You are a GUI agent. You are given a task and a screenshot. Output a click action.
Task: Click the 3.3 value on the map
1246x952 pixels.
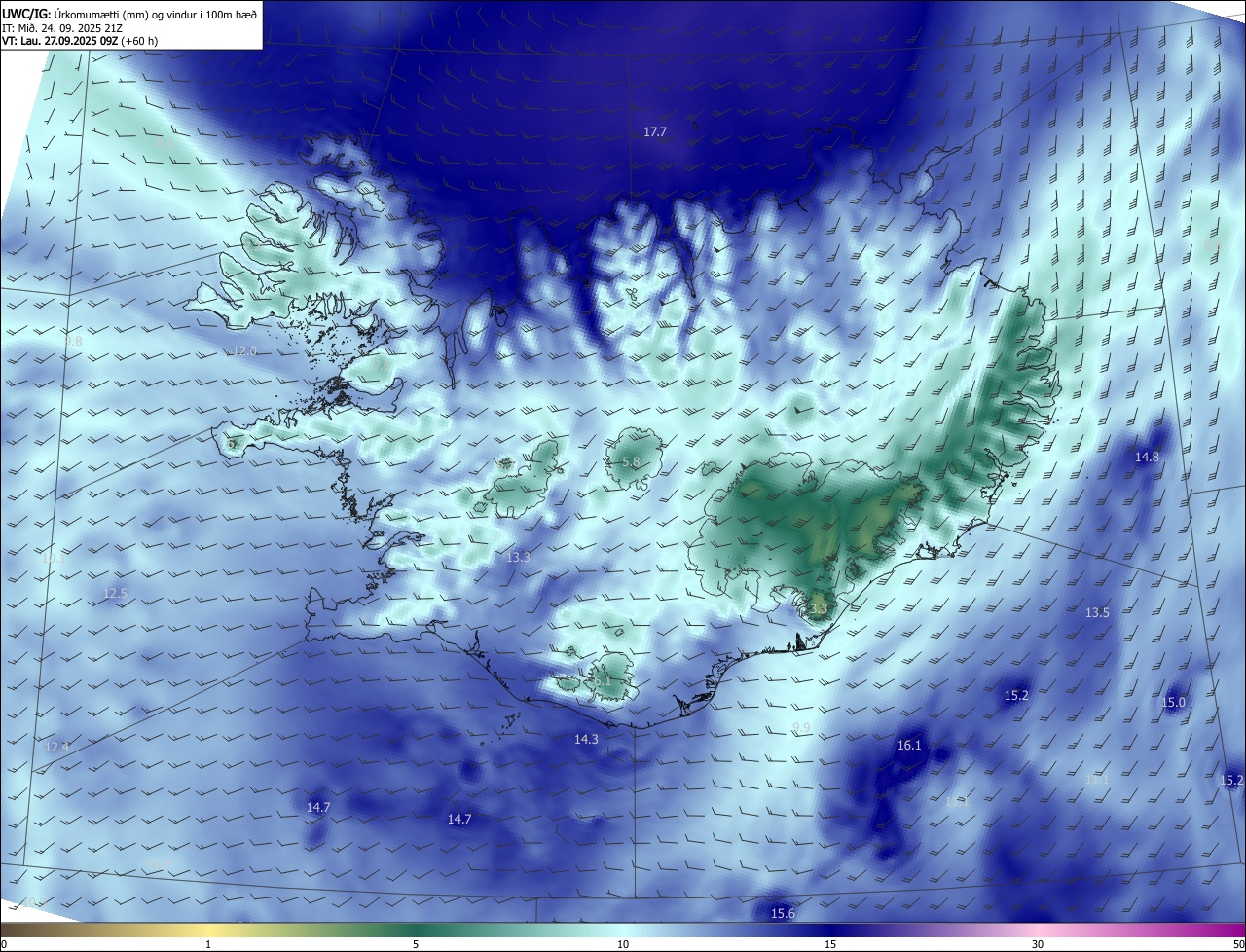pyautogui.click(x=818, y=609)
